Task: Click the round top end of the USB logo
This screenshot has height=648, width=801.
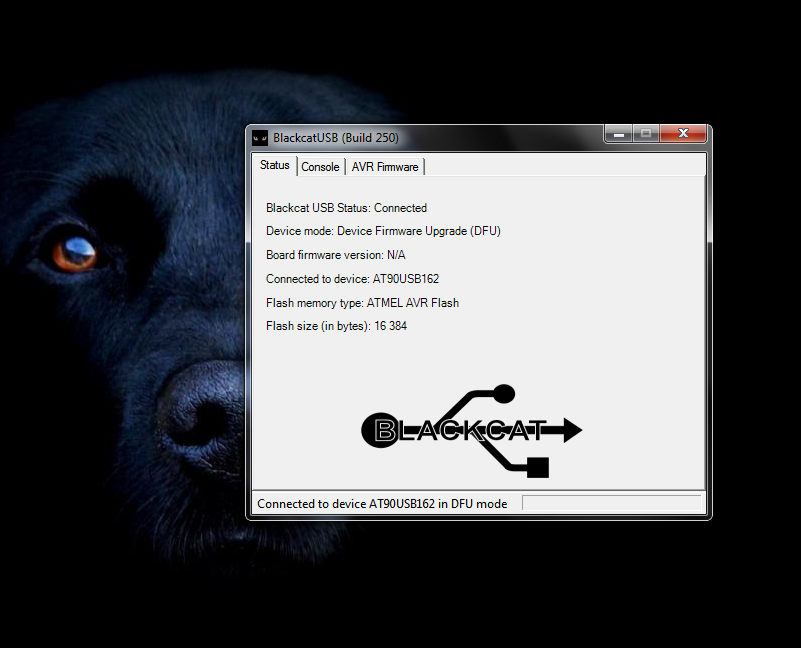Action: [504, 393]
